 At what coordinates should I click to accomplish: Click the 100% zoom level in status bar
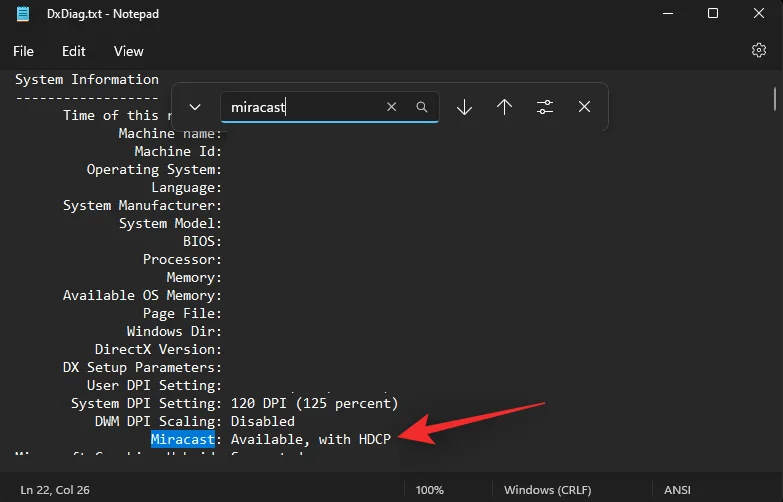(x=429, y=490)
